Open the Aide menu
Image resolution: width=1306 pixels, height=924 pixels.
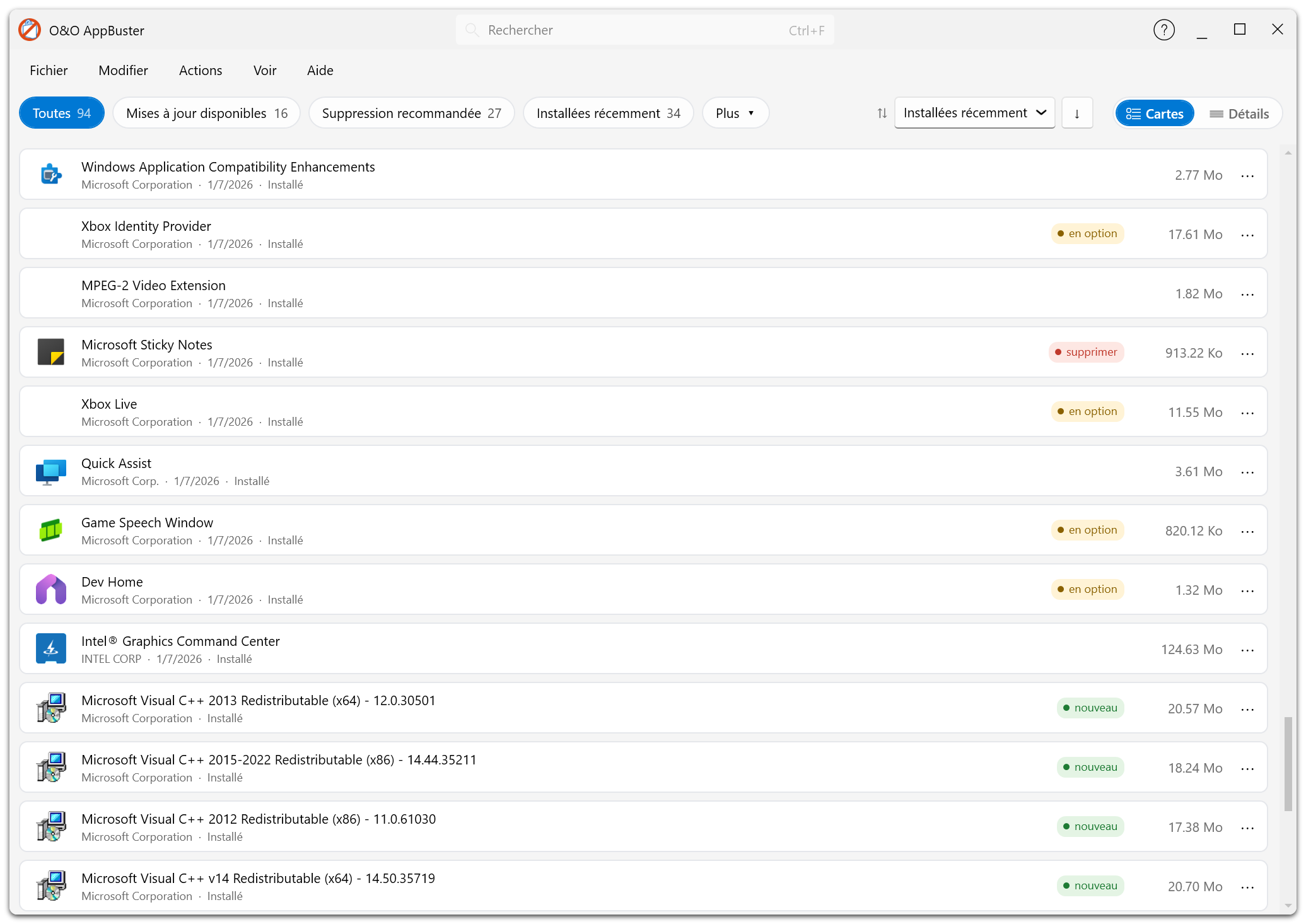tap(320, 70)
